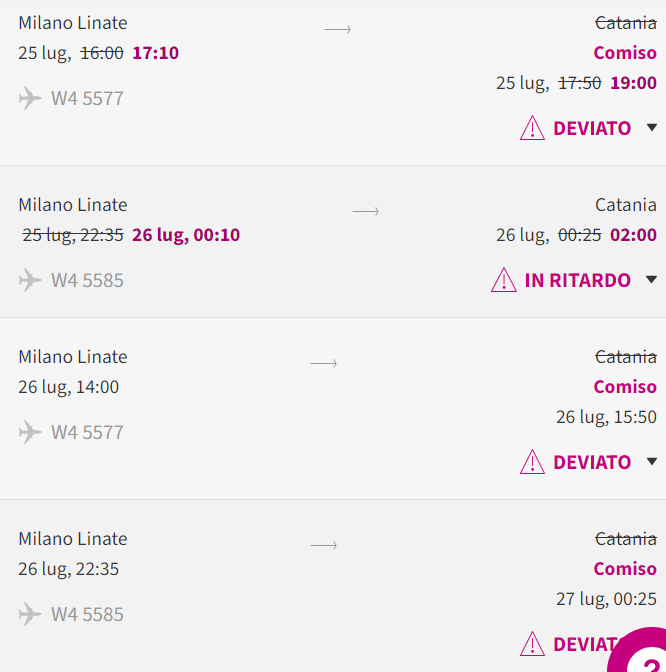The height and width of the screenshot is (672, 666).
Task: Click the airplane icon beside the first W4 5577
Action: (x=30, y=98)
